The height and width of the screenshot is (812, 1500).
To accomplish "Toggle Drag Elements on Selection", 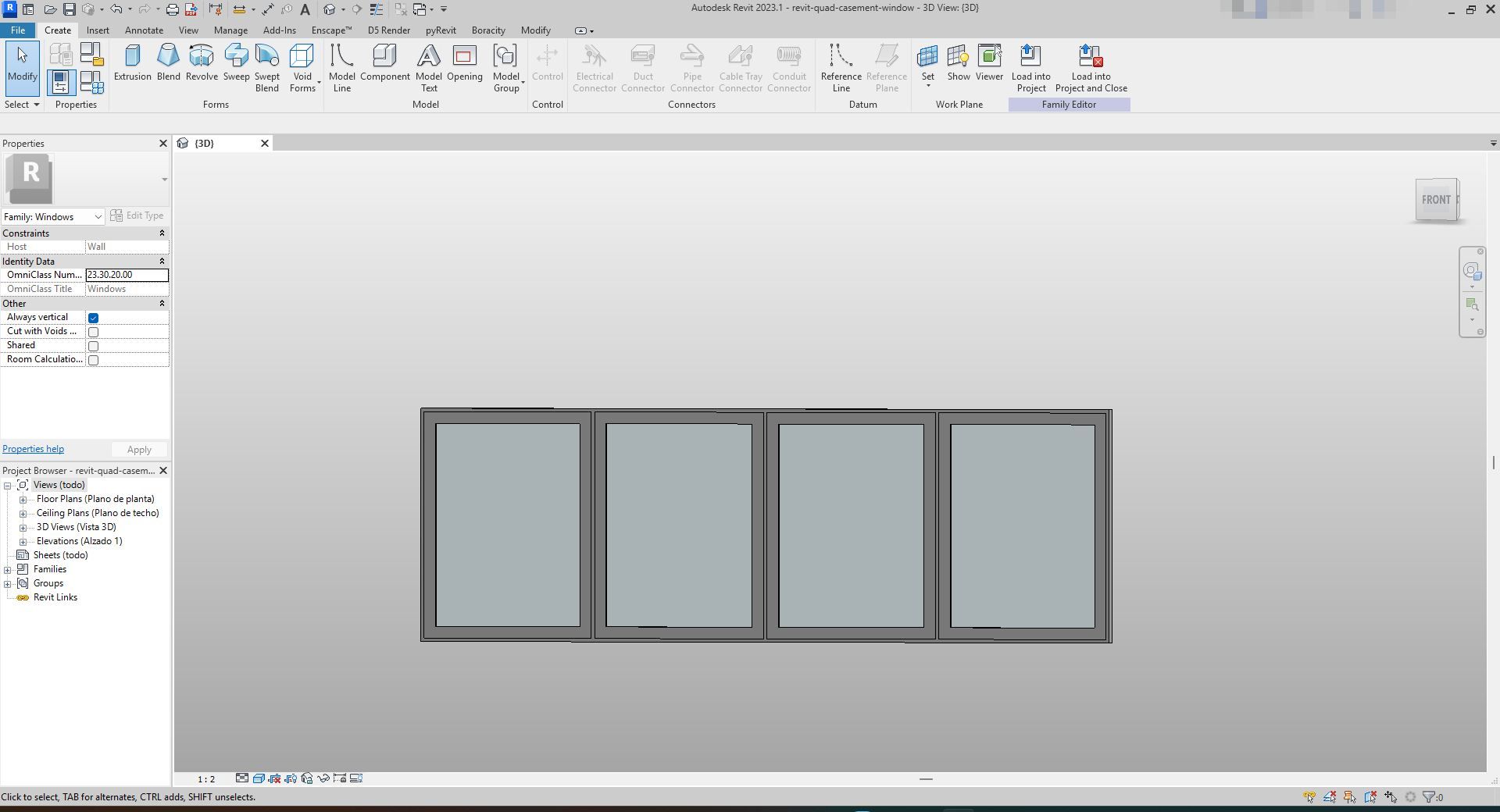I will click(1391, 797).
